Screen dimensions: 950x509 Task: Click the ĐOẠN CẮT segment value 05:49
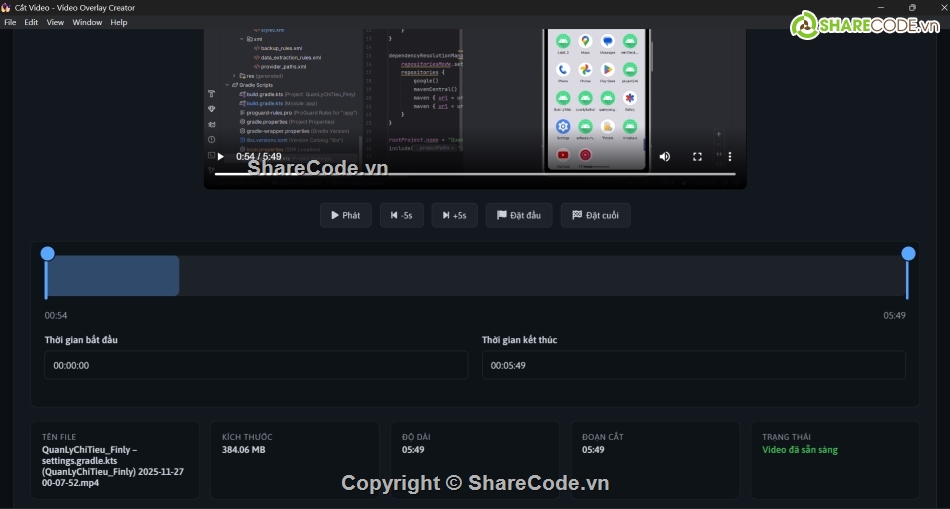(593, 450)
